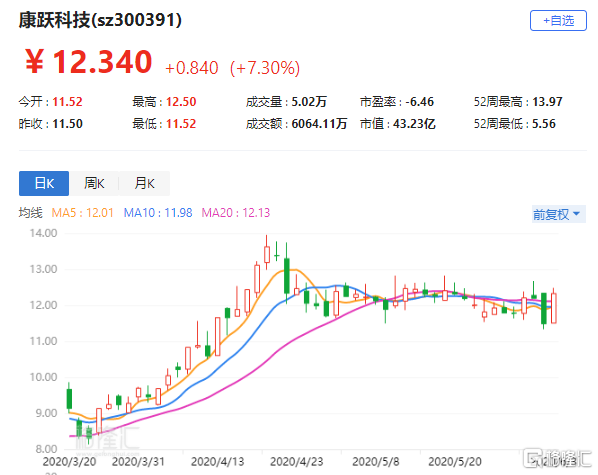Click the 成交量 value 5.02万

(309, 102)
